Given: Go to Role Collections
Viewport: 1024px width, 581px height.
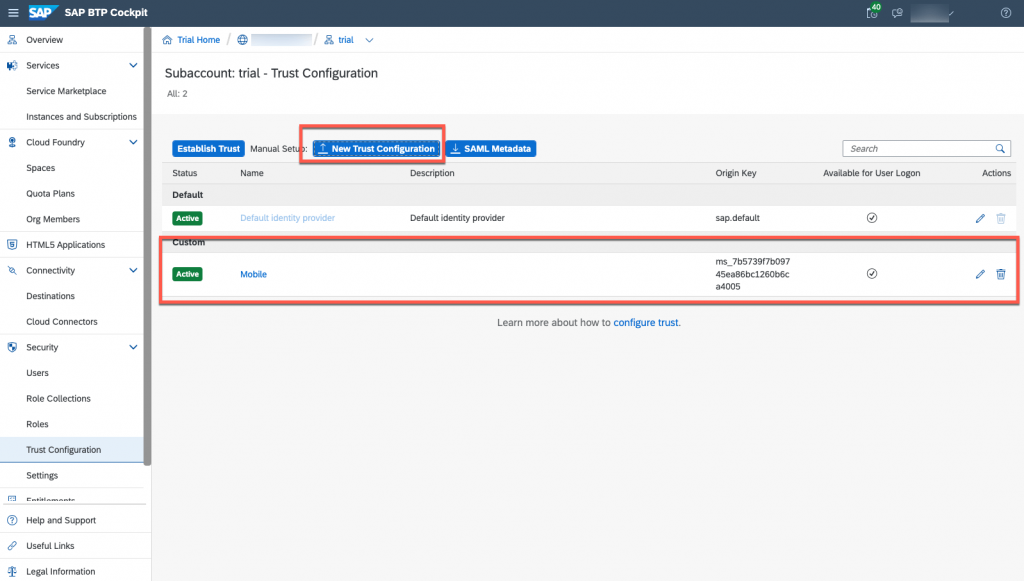Looking at the screenshot, I should [x=58, y=398].
